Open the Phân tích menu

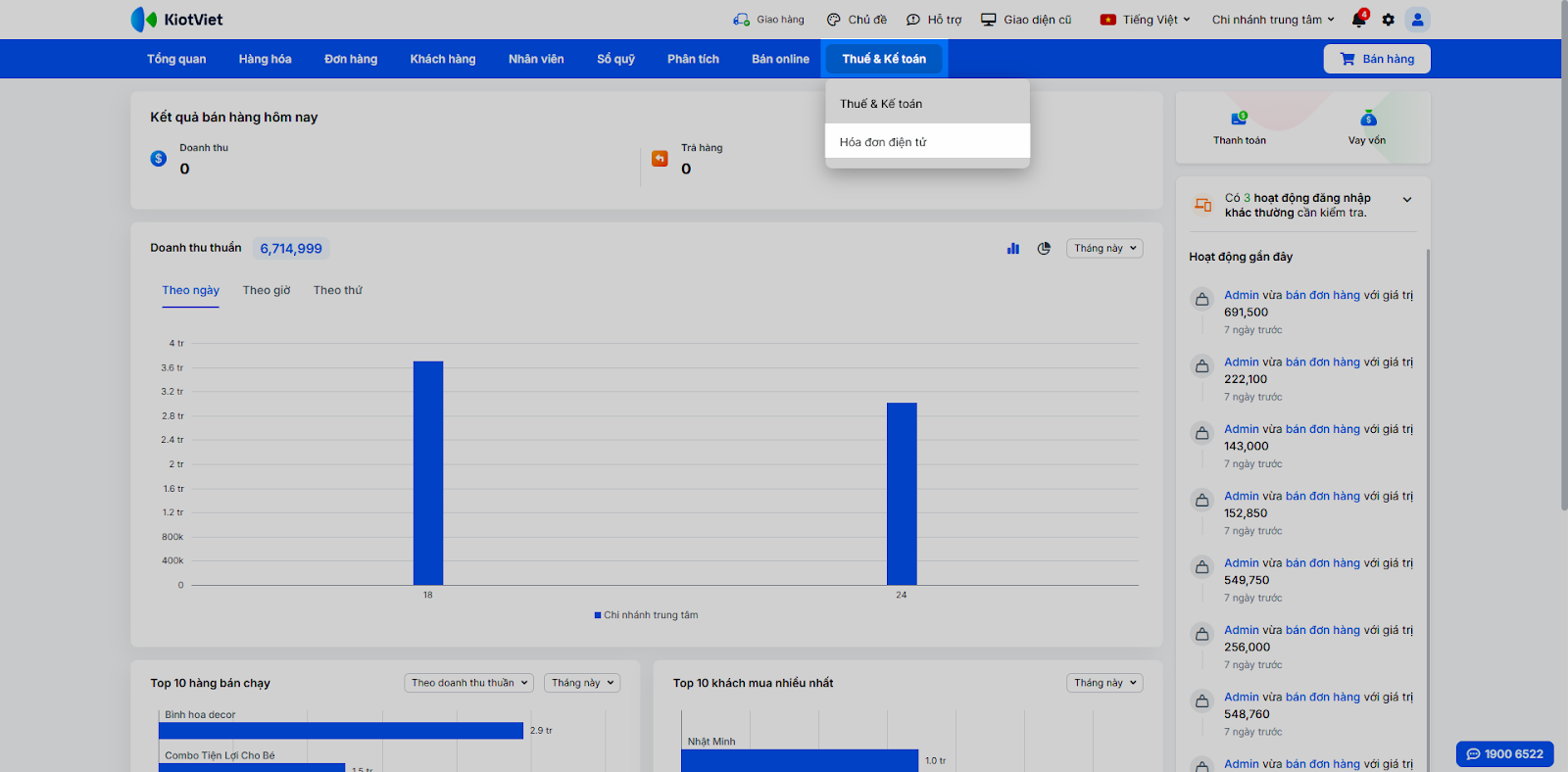click(x=693, y=59)
